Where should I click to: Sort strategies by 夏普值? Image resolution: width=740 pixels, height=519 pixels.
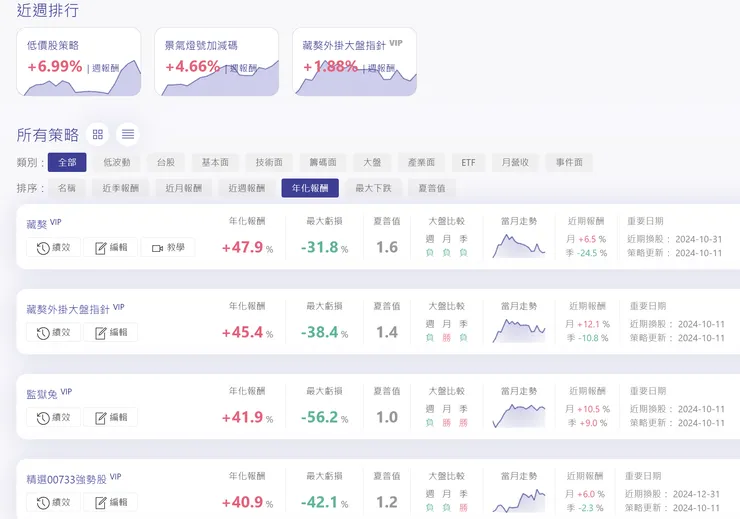pyautogui.click(x=432, y=188)
